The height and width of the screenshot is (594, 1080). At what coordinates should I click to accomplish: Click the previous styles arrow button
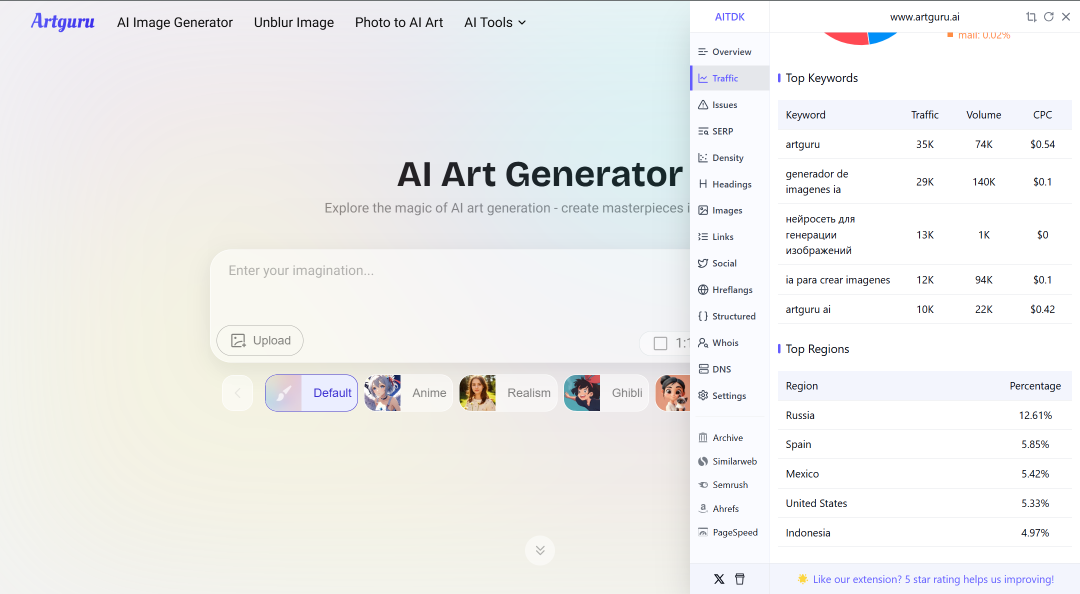click(238, 393)
